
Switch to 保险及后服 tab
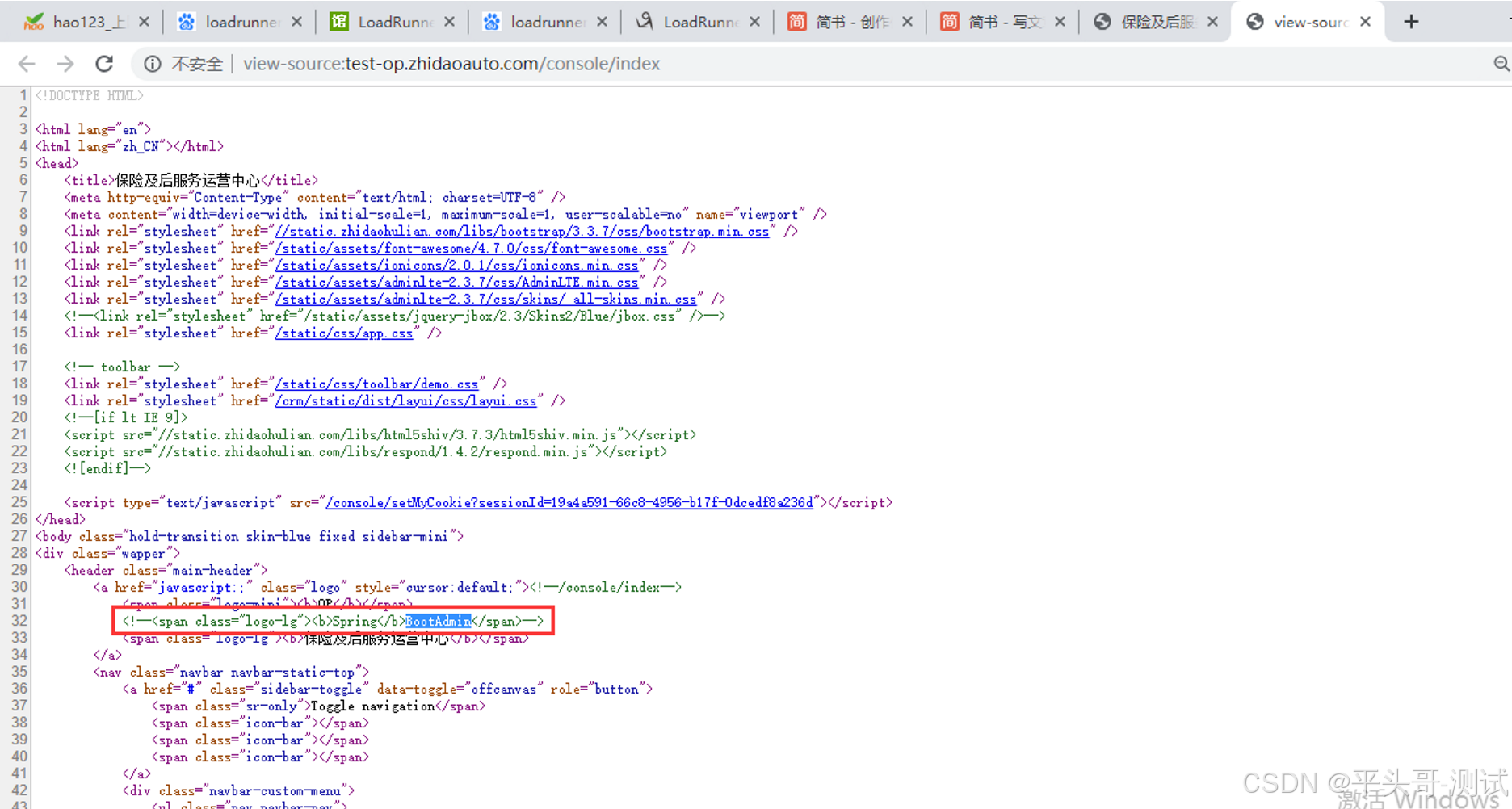click(1157, 22)
